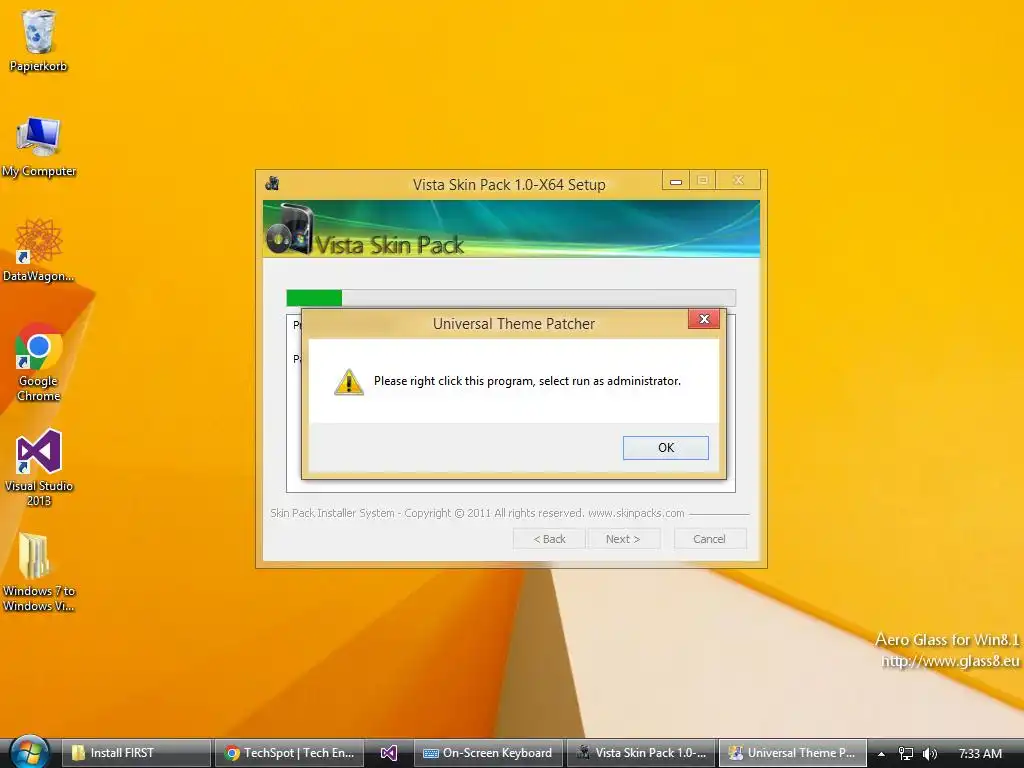Click 'Please right click this program' message text
Image resolution: width=1024 pixels, height=768 pixels.
pos(527,381)
